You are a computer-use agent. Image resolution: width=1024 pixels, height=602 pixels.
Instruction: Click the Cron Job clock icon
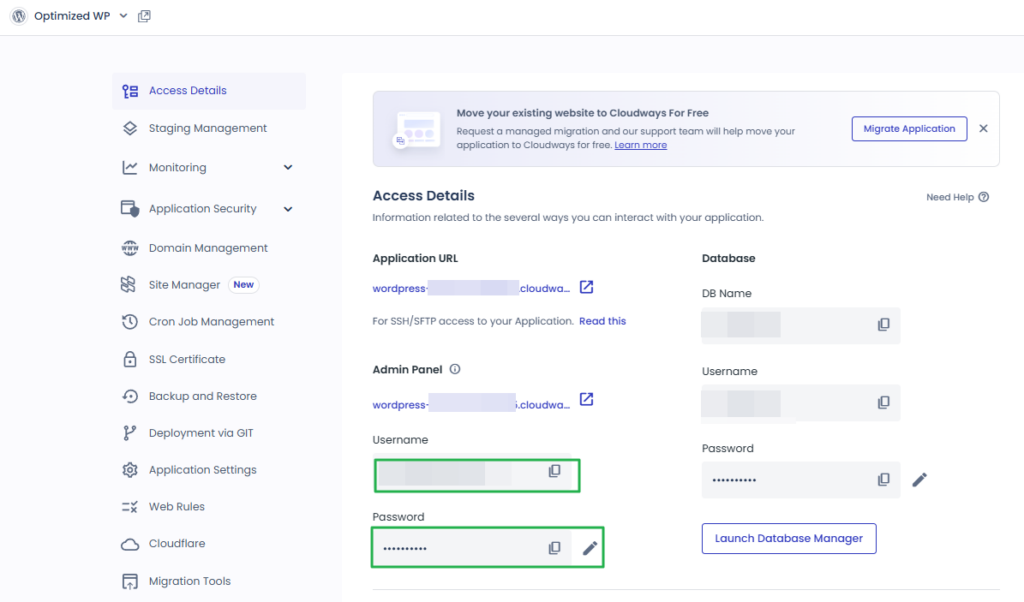[130, 322]
